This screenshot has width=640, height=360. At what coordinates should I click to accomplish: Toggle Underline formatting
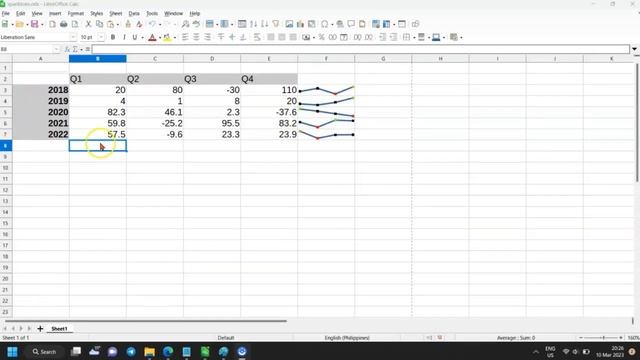[x=135, y=37]
